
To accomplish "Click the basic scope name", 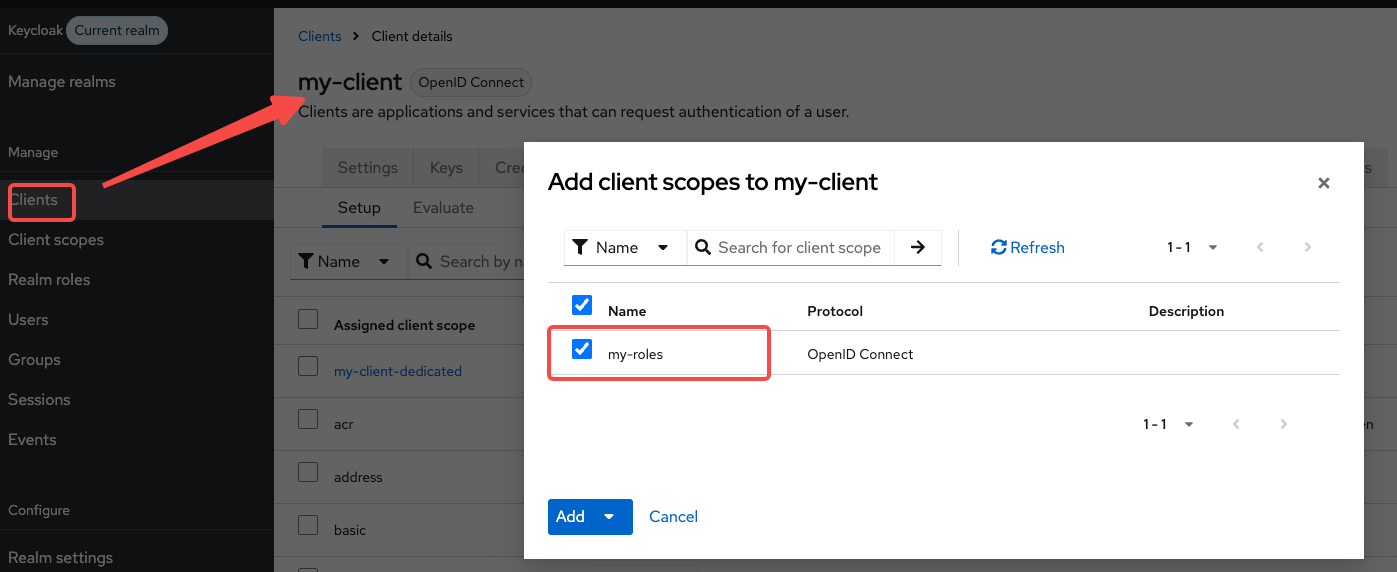I will (350, 530).
